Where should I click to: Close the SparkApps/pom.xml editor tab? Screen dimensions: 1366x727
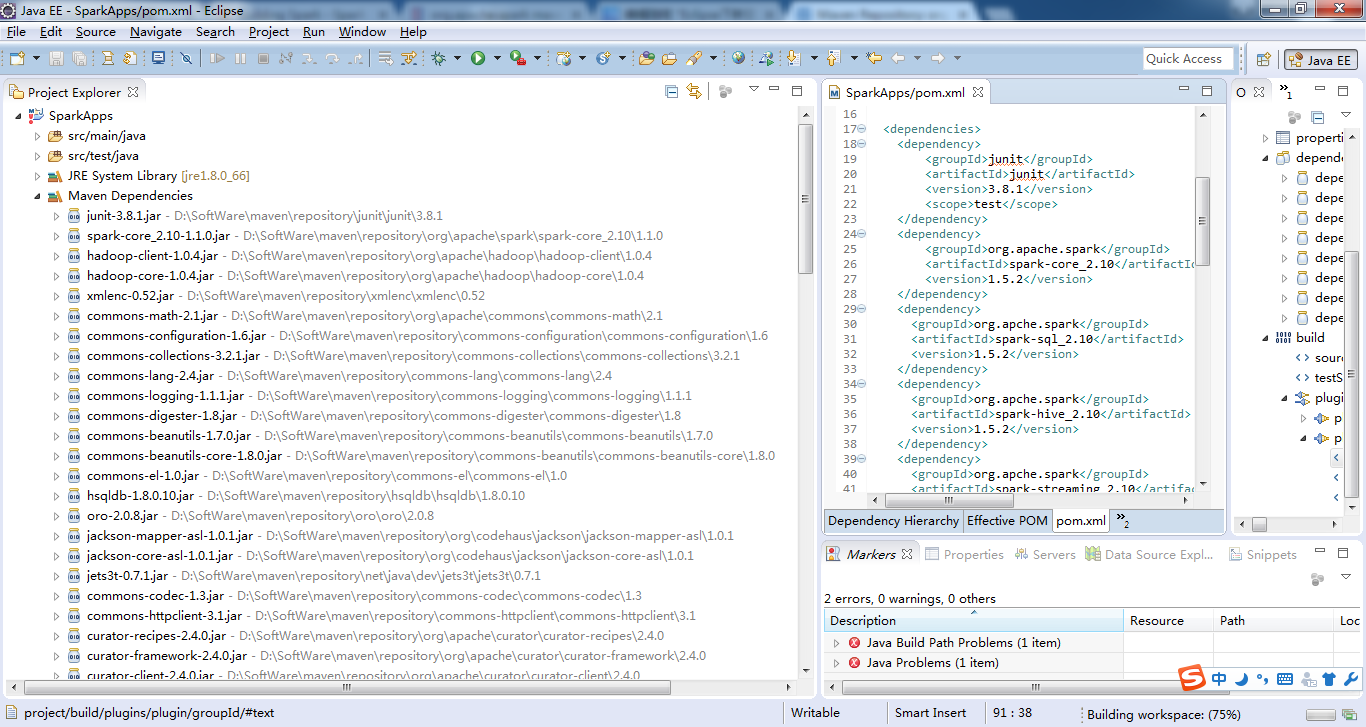click(978, 92)
